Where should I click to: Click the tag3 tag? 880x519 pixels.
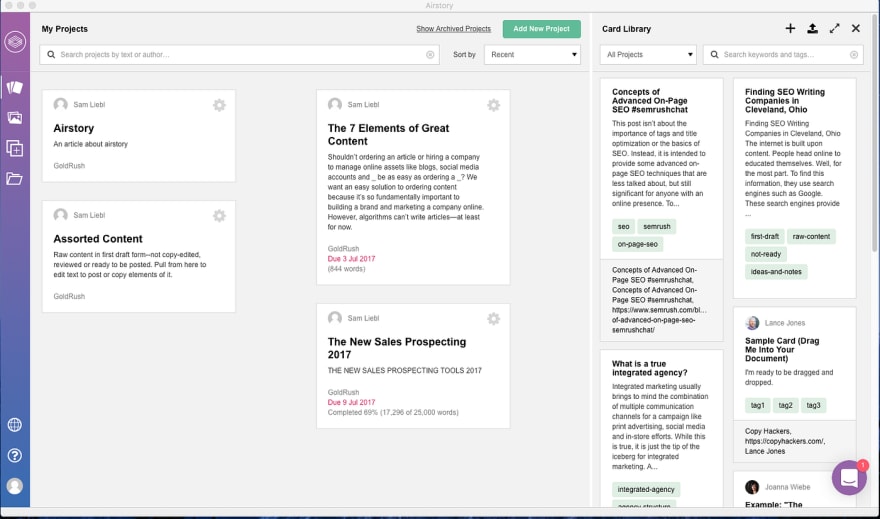(813, 405)
